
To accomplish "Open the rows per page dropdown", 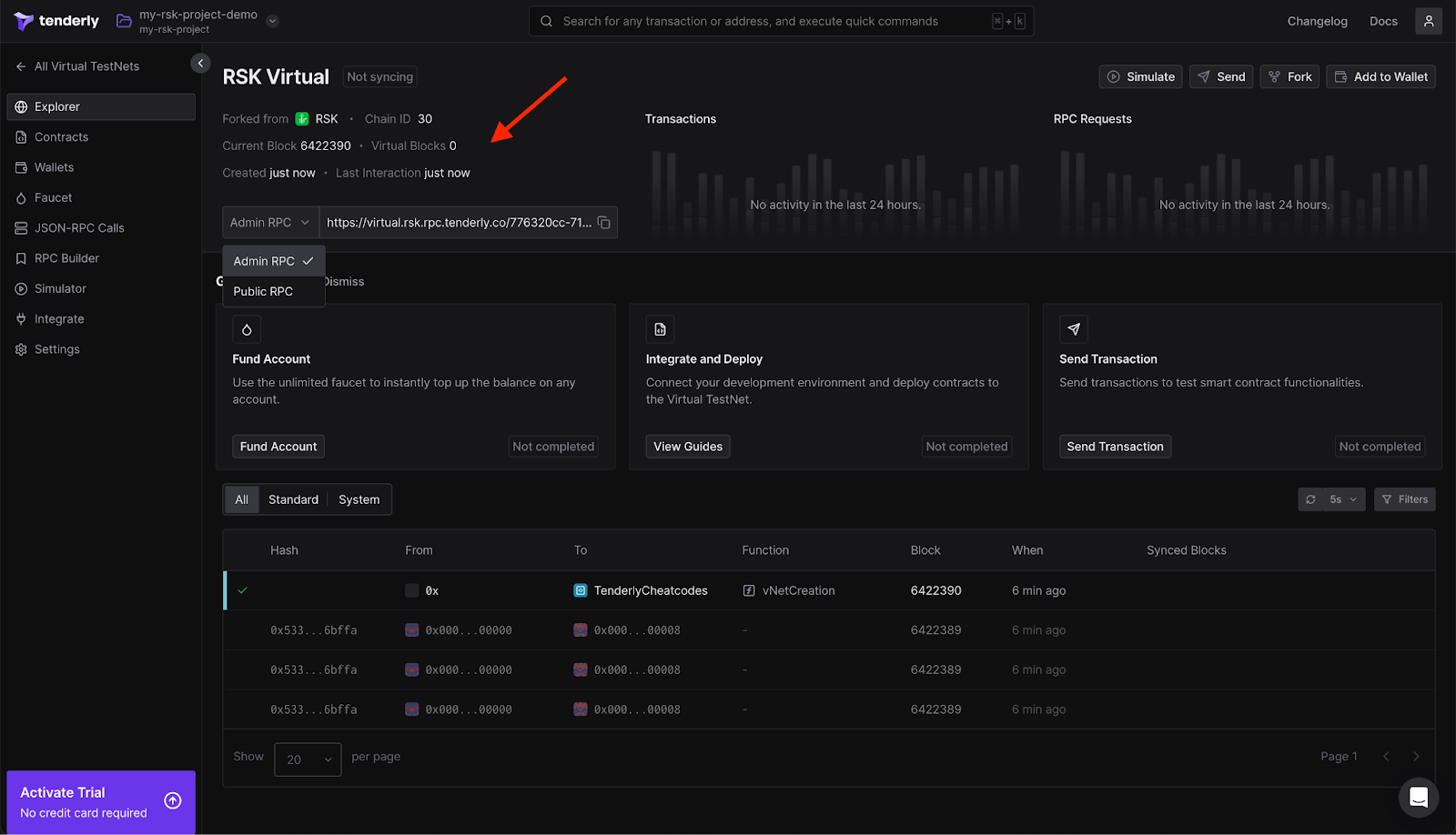I will click(x=308, y=760).
